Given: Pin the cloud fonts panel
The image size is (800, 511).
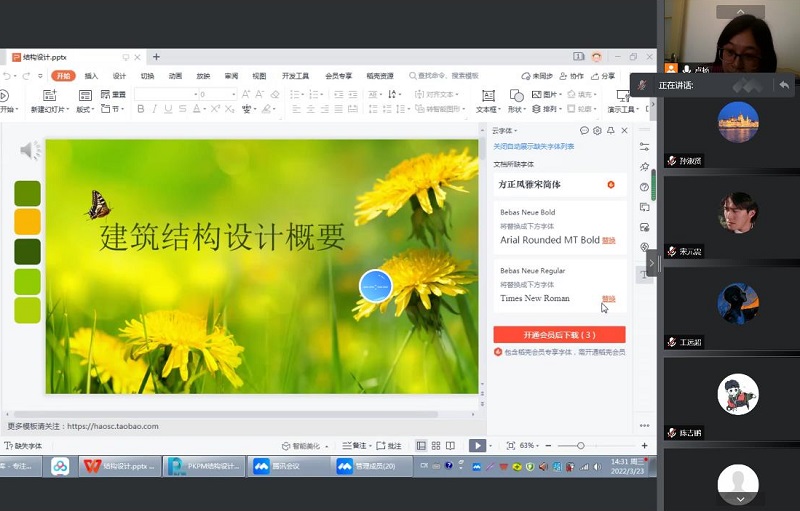Looking at the screenshot, I should pyautogui.click(x=610, y=131).
